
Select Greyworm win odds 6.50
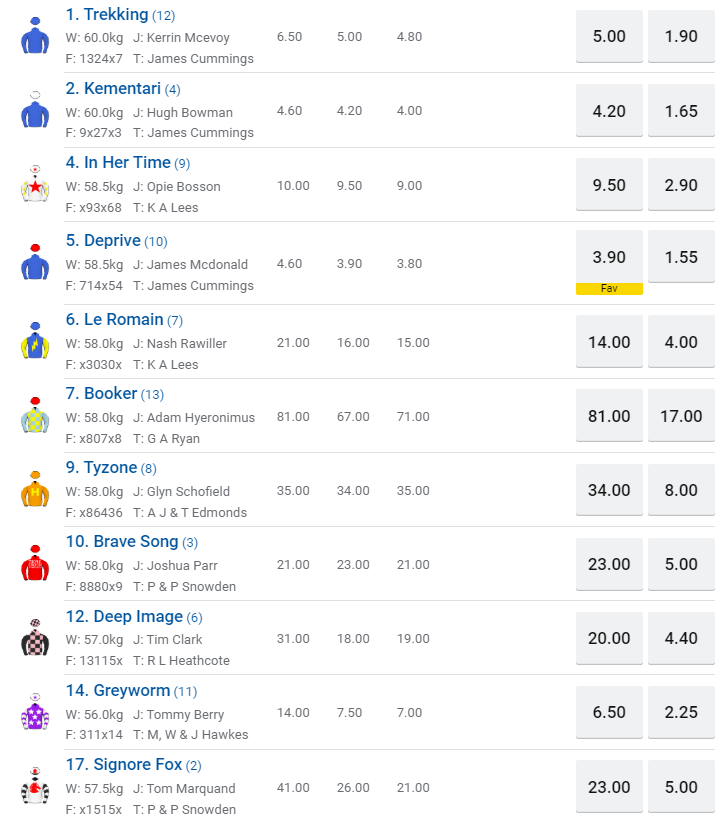[x=609, y=713]
